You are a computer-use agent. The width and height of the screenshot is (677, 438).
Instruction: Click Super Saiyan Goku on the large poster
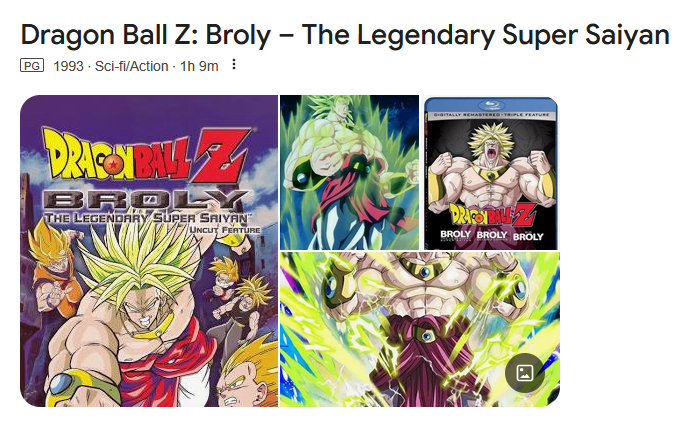[x=56, y=272]
